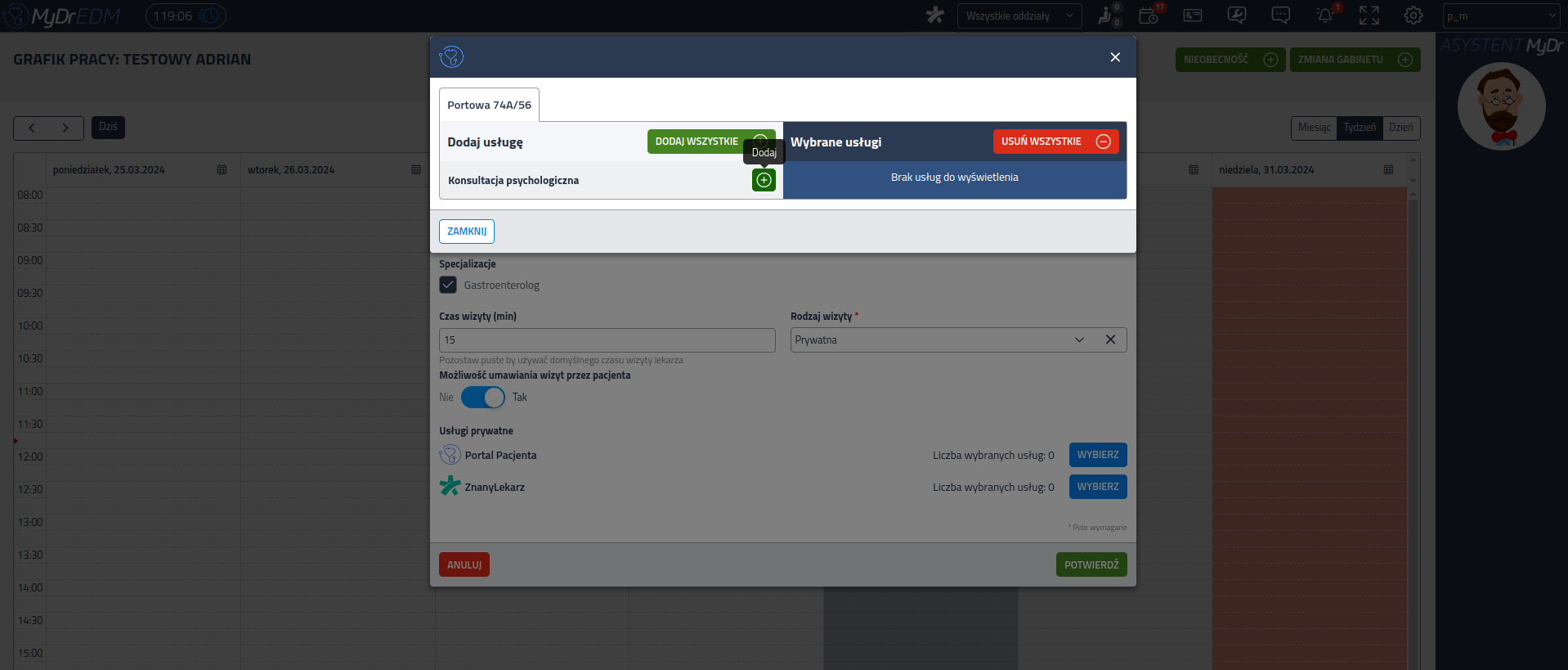Screen dimensions: 1568x670
Task: Click the 12:00 time slot label
Action: 30,457
